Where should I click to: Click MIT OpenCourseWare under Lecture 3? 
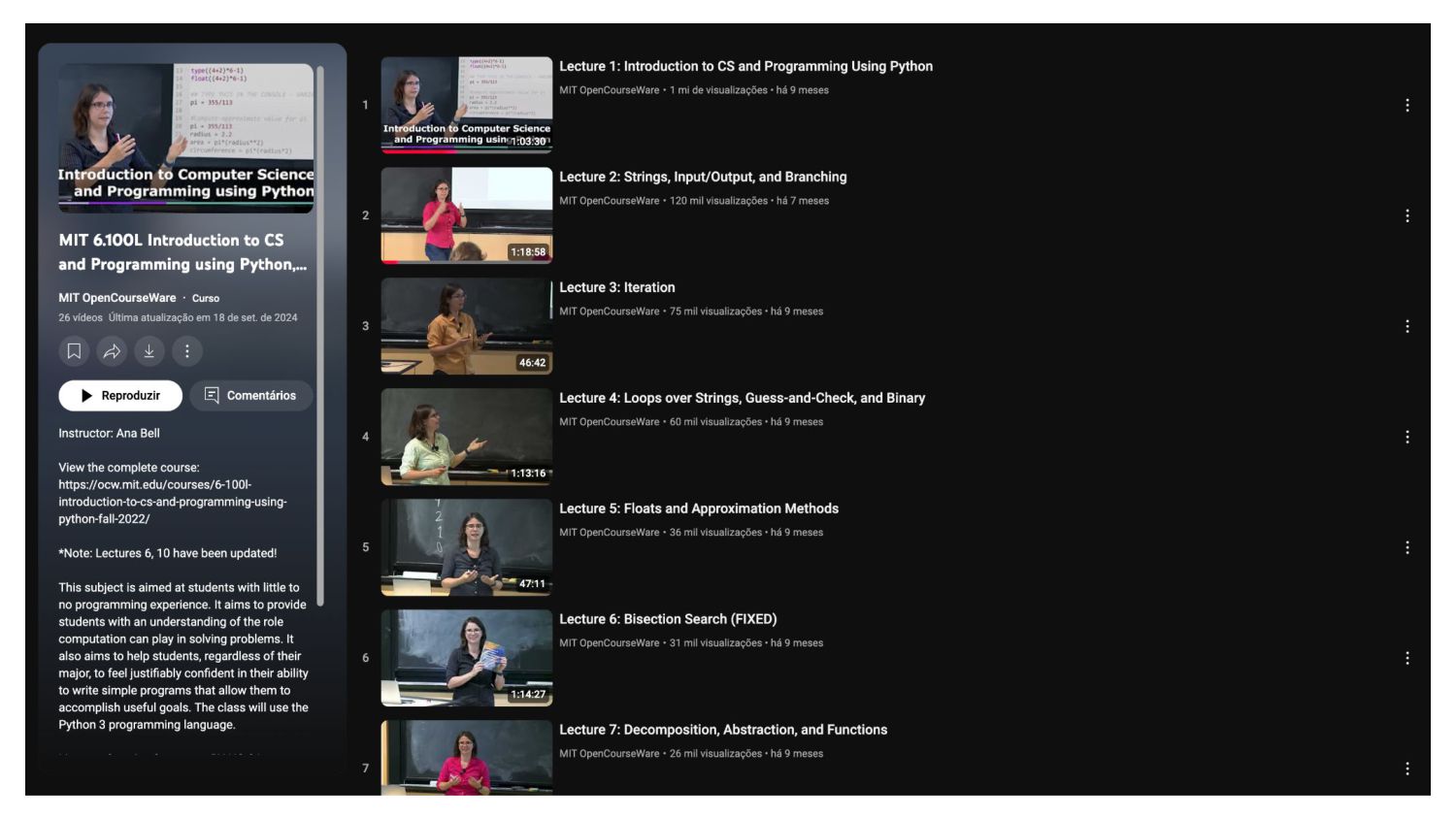610,311
